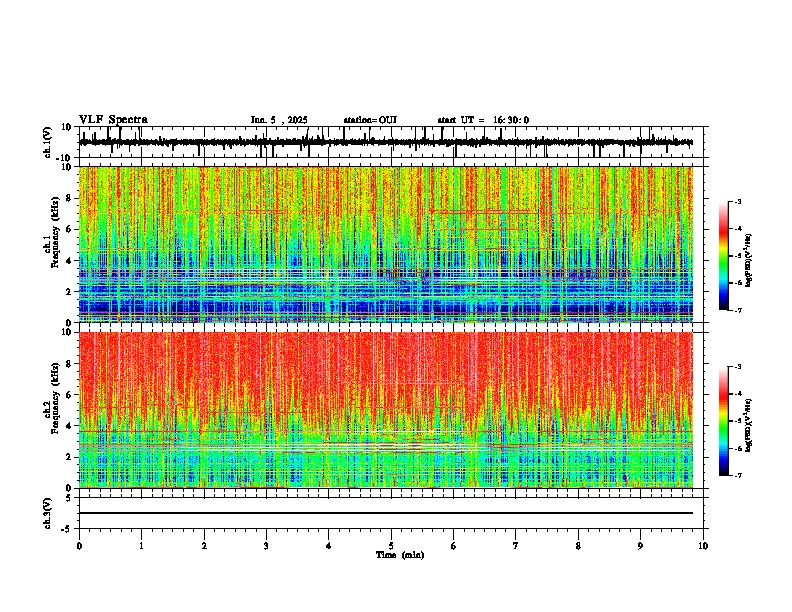This screenshot has width=792, height=612.
Task: Click the "-5" tick on ch.3(V) axis
Action: [x=67, y=529]
